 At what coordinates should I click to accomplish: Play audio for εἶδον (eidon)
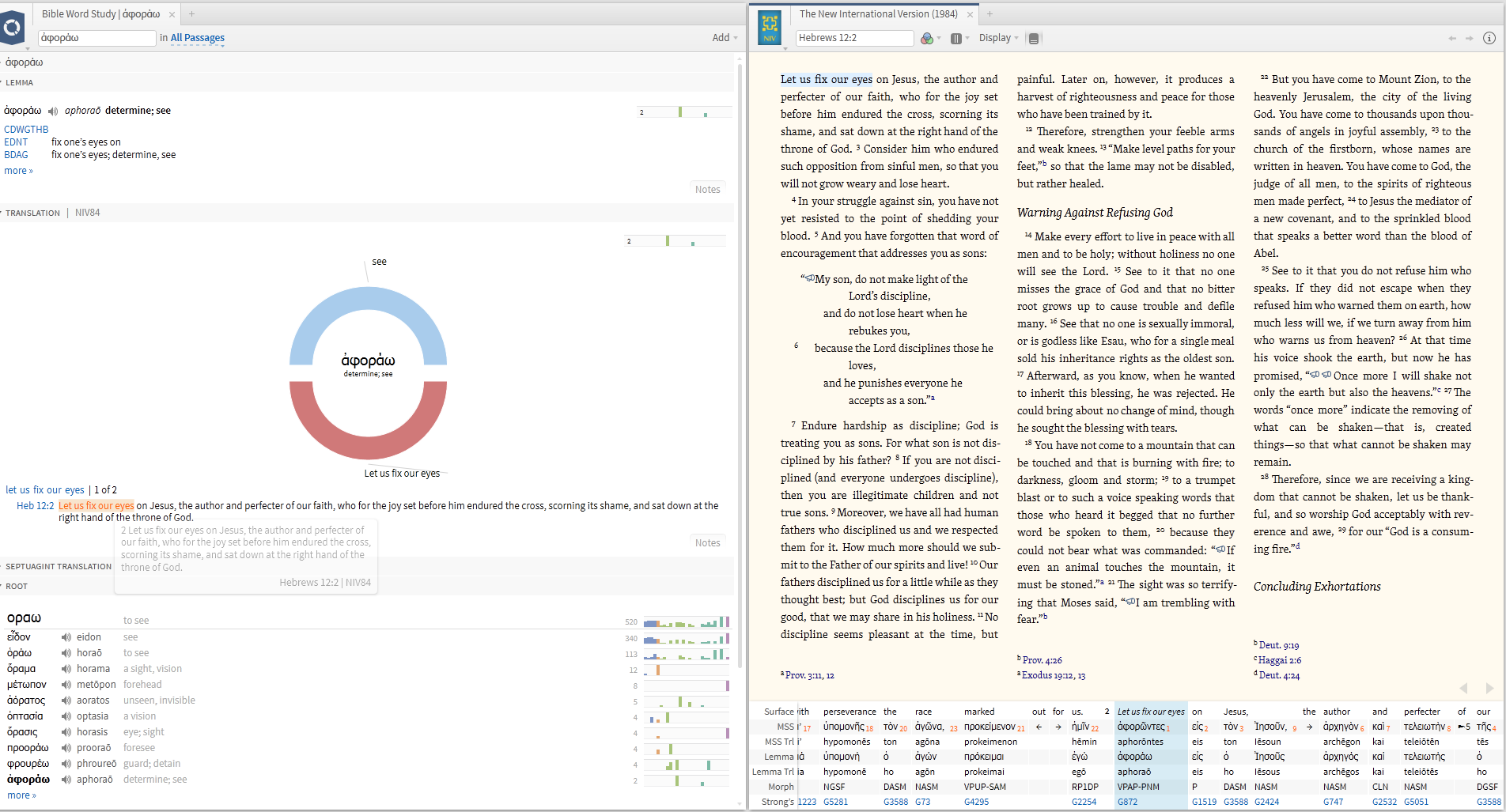point(66,637)
